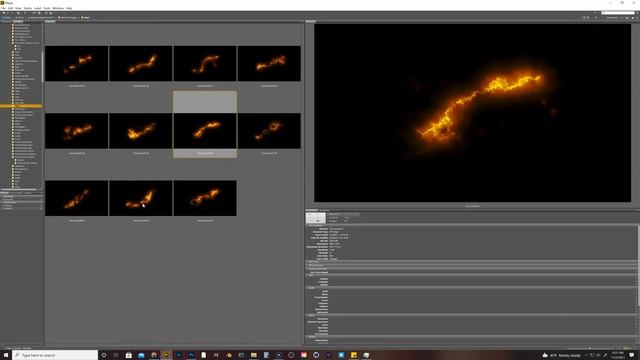Select second thumbnail in the middle row
This screenshot has height=360, width=640.
point(141,131)
